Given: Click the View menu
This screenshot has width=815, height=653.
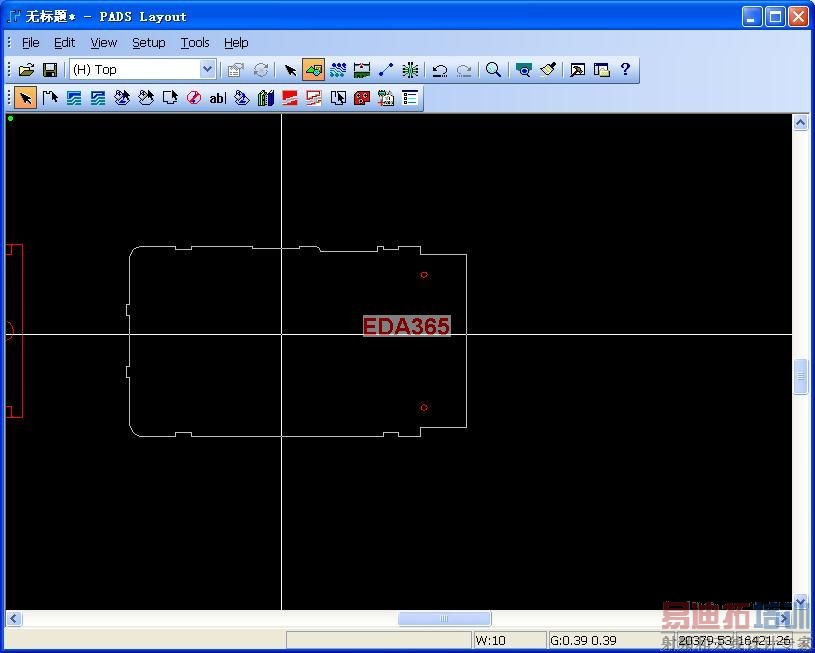Looking at the screenshot, I should pos(103,43).
